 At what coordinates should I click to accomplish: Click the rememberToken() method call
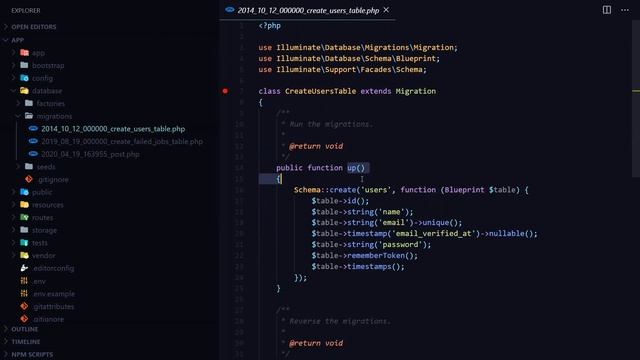(382, 256)
